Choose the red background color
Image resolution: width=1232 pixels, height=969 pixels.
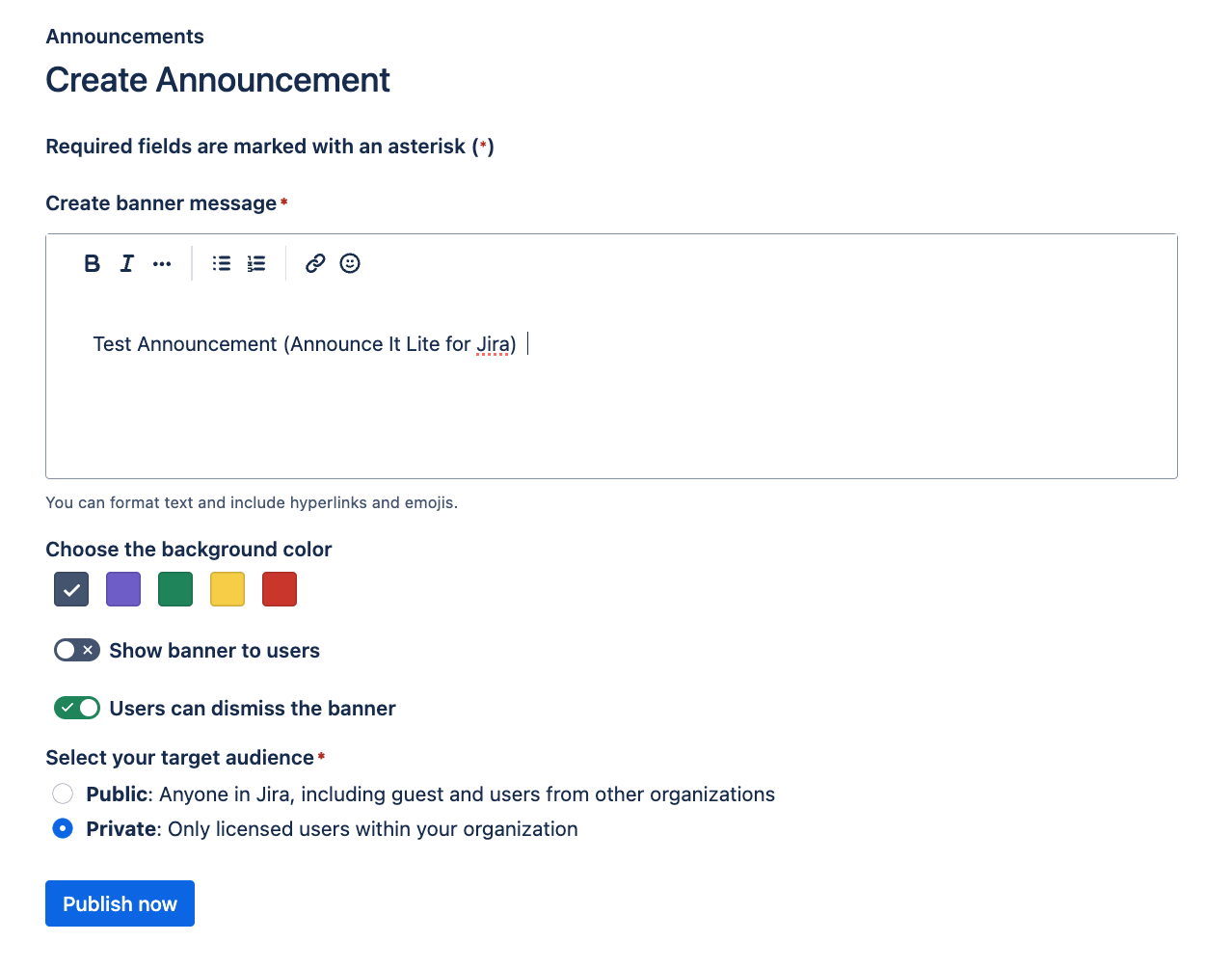pos(280,589)
